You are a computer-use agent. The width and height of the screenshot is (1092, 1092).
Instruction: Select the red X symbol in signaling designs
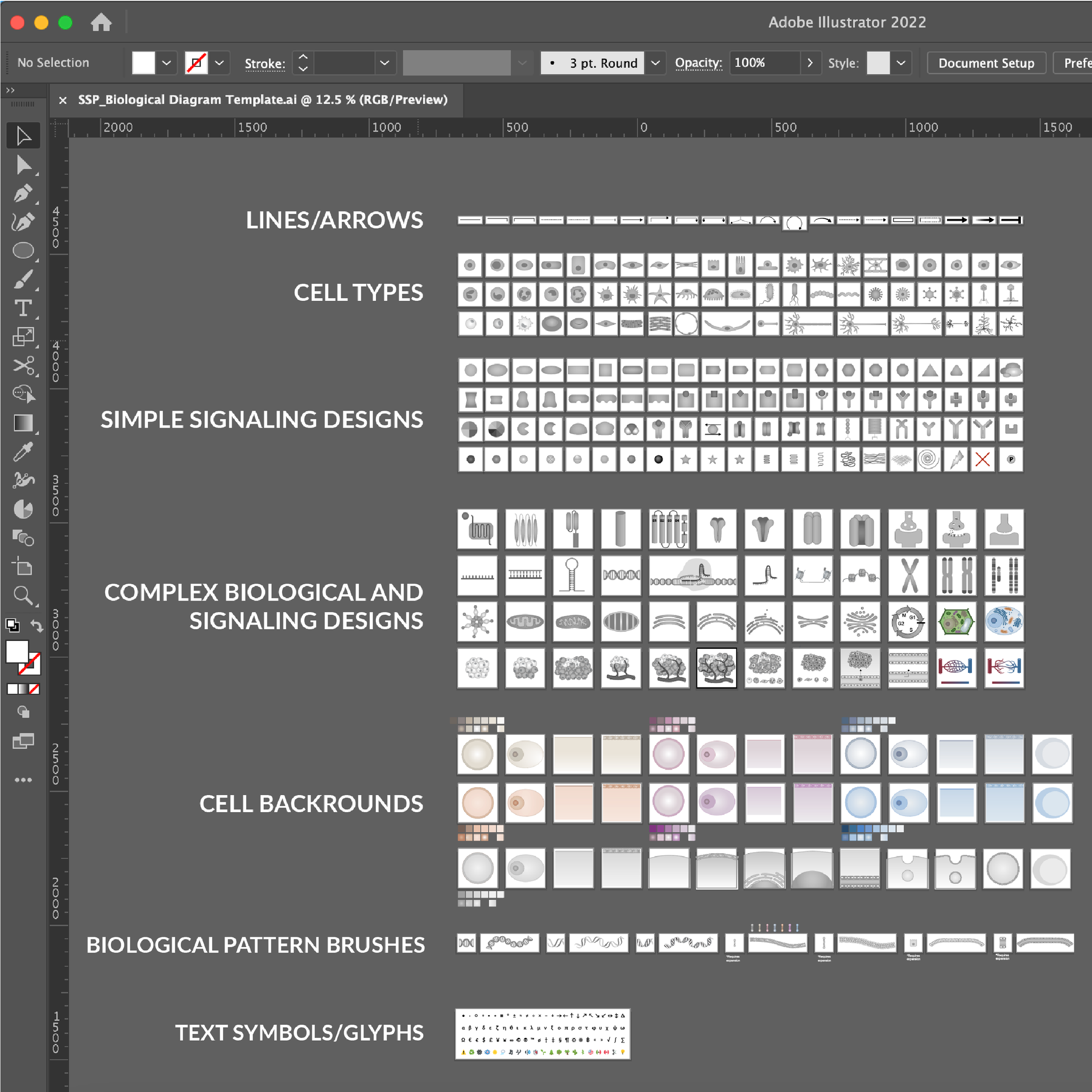click(x=982, y=459)
